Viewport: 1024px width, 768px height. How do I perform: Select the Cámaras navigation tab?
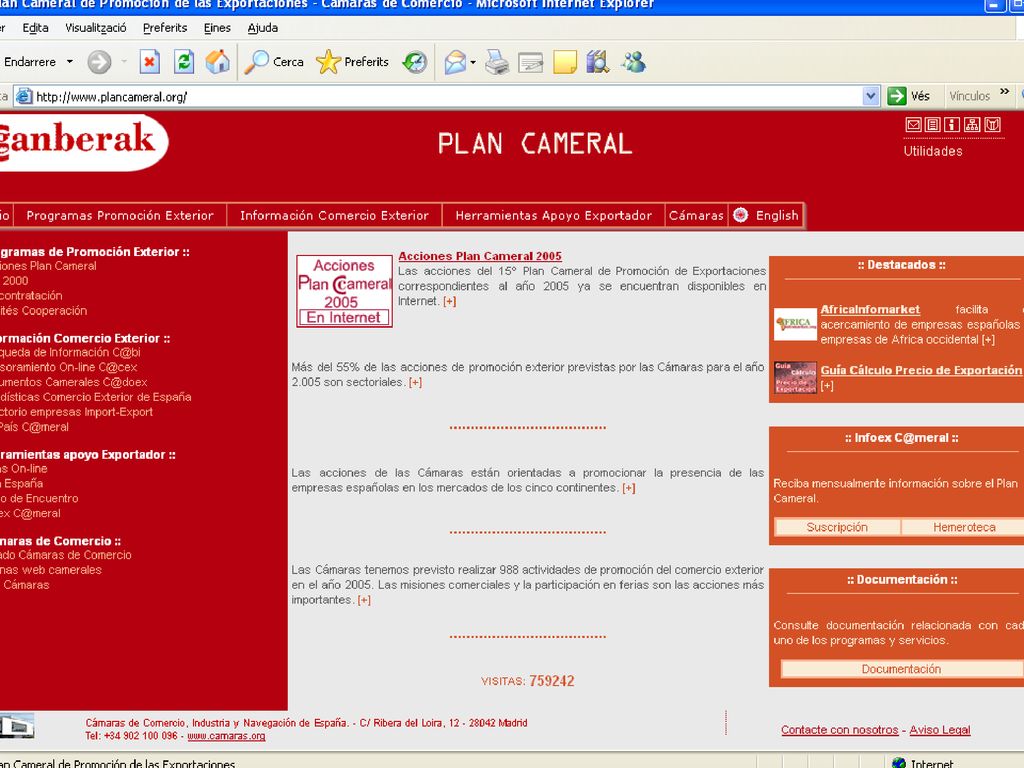pos(696,216)
